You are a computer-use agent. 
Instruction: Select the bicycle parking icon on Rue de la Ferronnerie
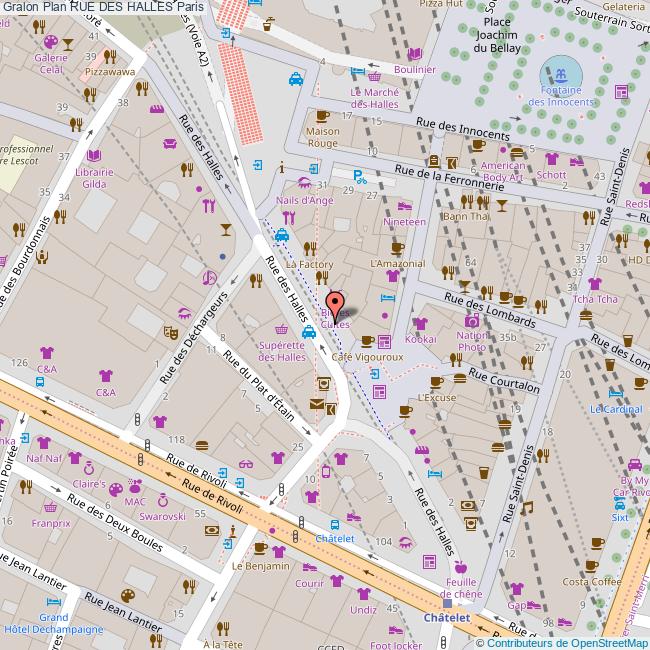(361, 182)
